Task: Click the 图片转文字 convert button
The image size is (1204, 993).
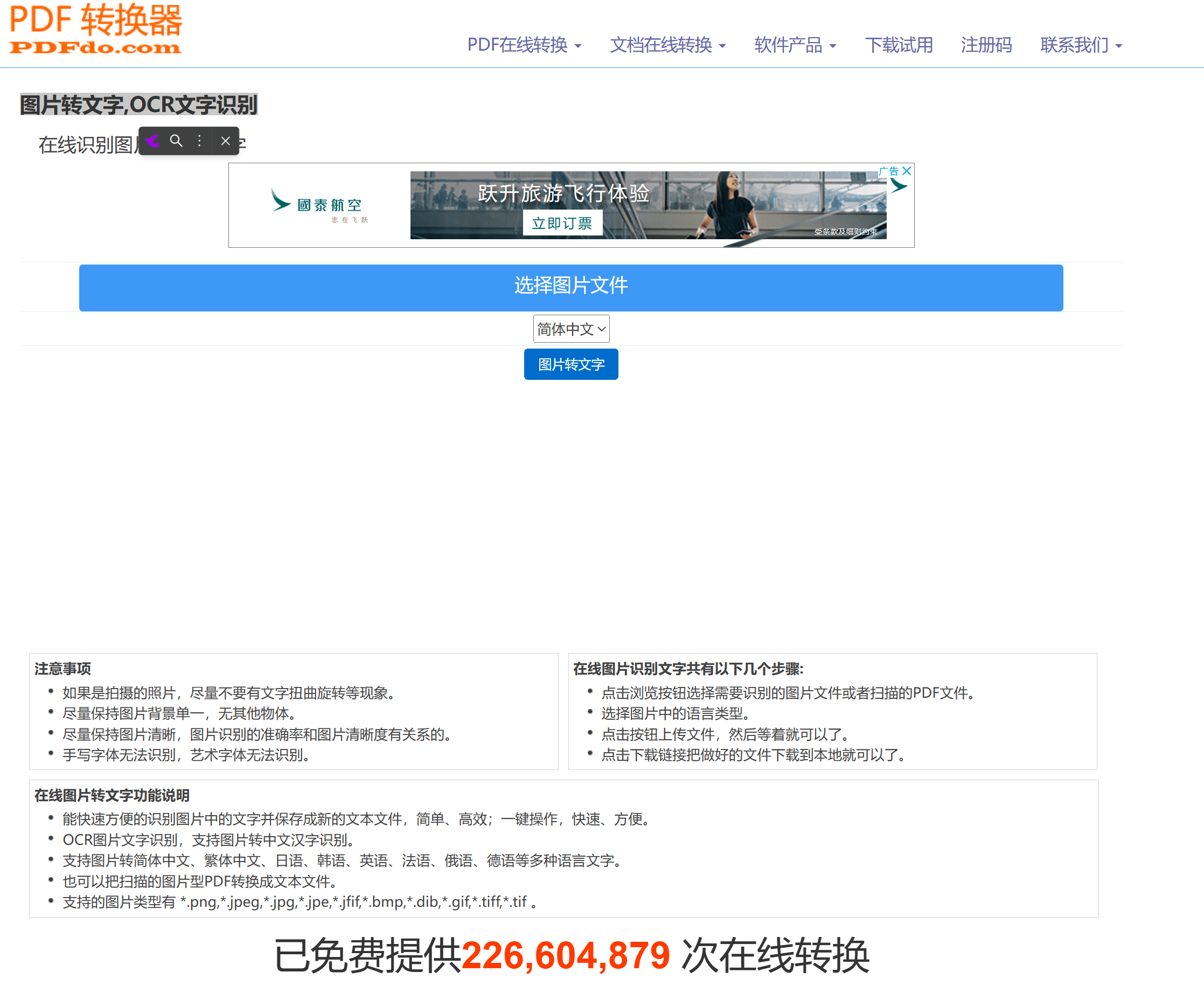Action: 571,364
